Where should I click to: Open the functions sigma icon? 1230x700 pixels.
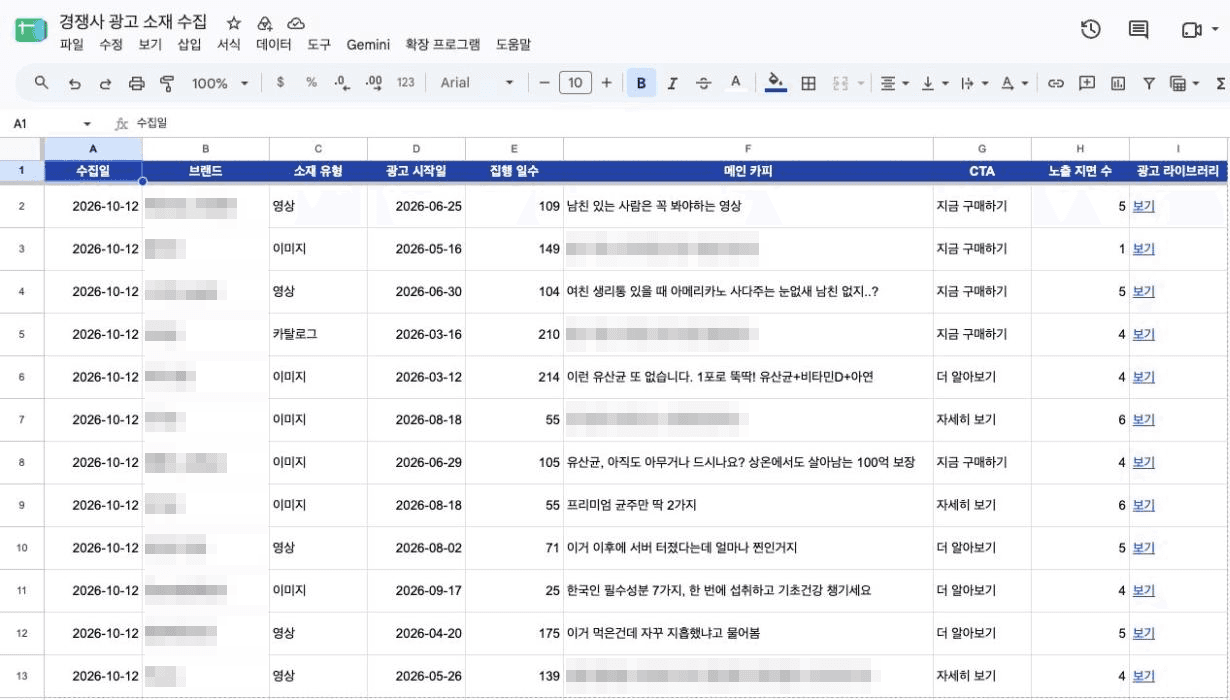click(1221, 83)
